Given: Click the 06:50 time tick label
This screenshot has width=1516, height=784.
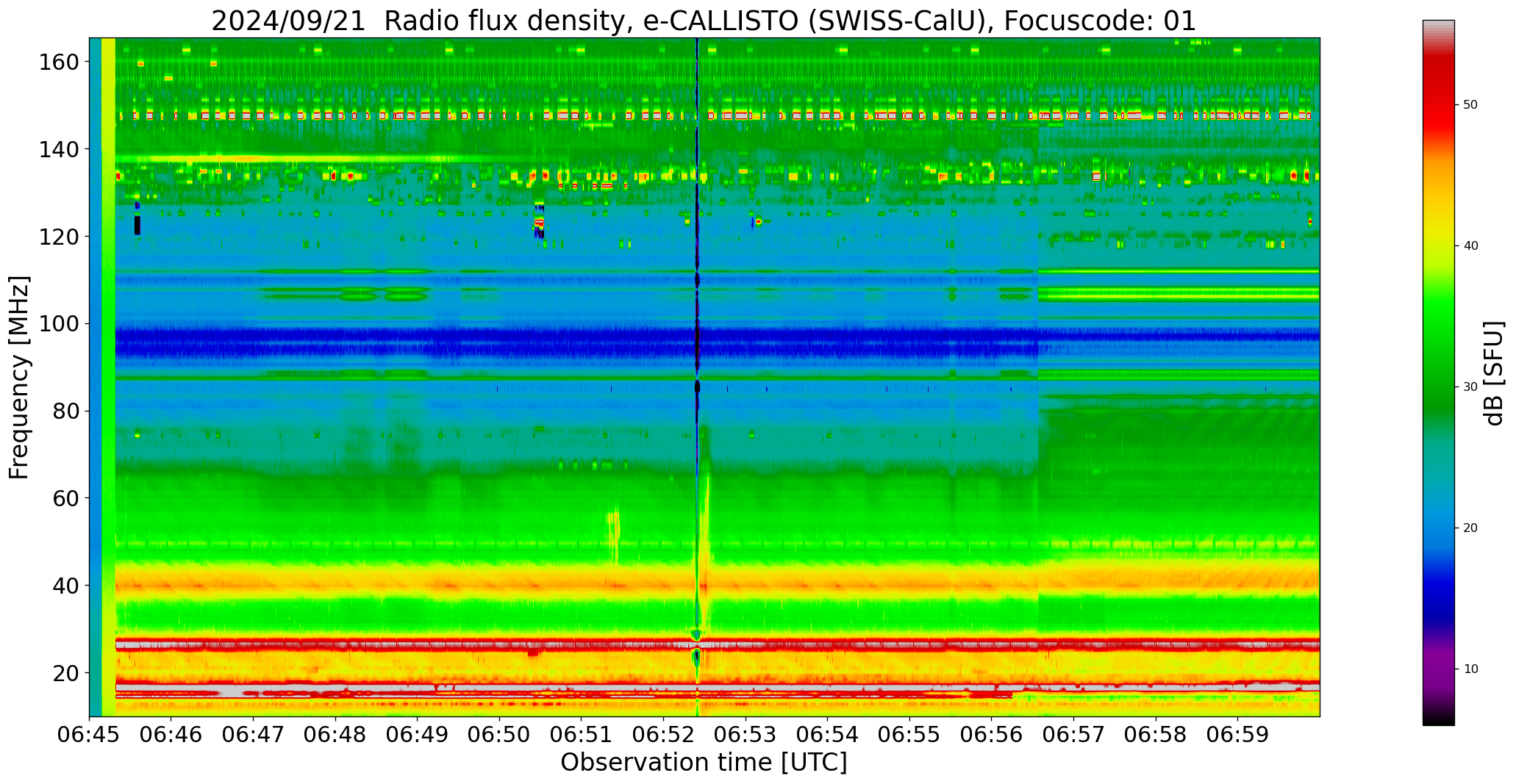Looking at the screenshot, I should (x=499, y=734).
